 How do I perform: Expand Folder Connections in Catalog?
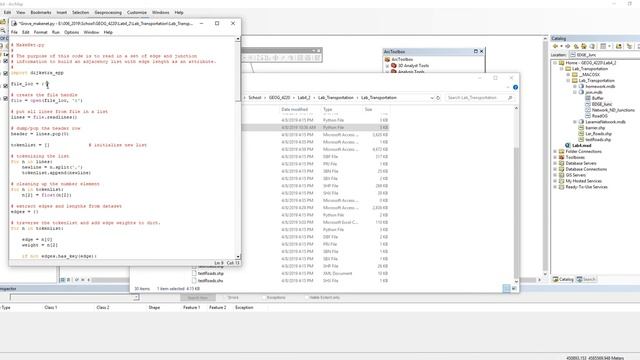(555, 151)
